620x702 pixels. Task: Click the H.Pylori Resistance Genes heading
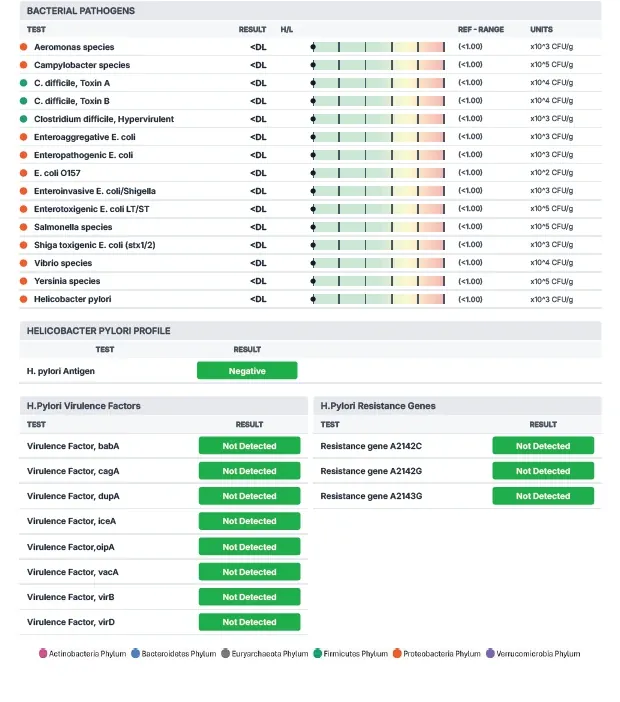(378, 406)
